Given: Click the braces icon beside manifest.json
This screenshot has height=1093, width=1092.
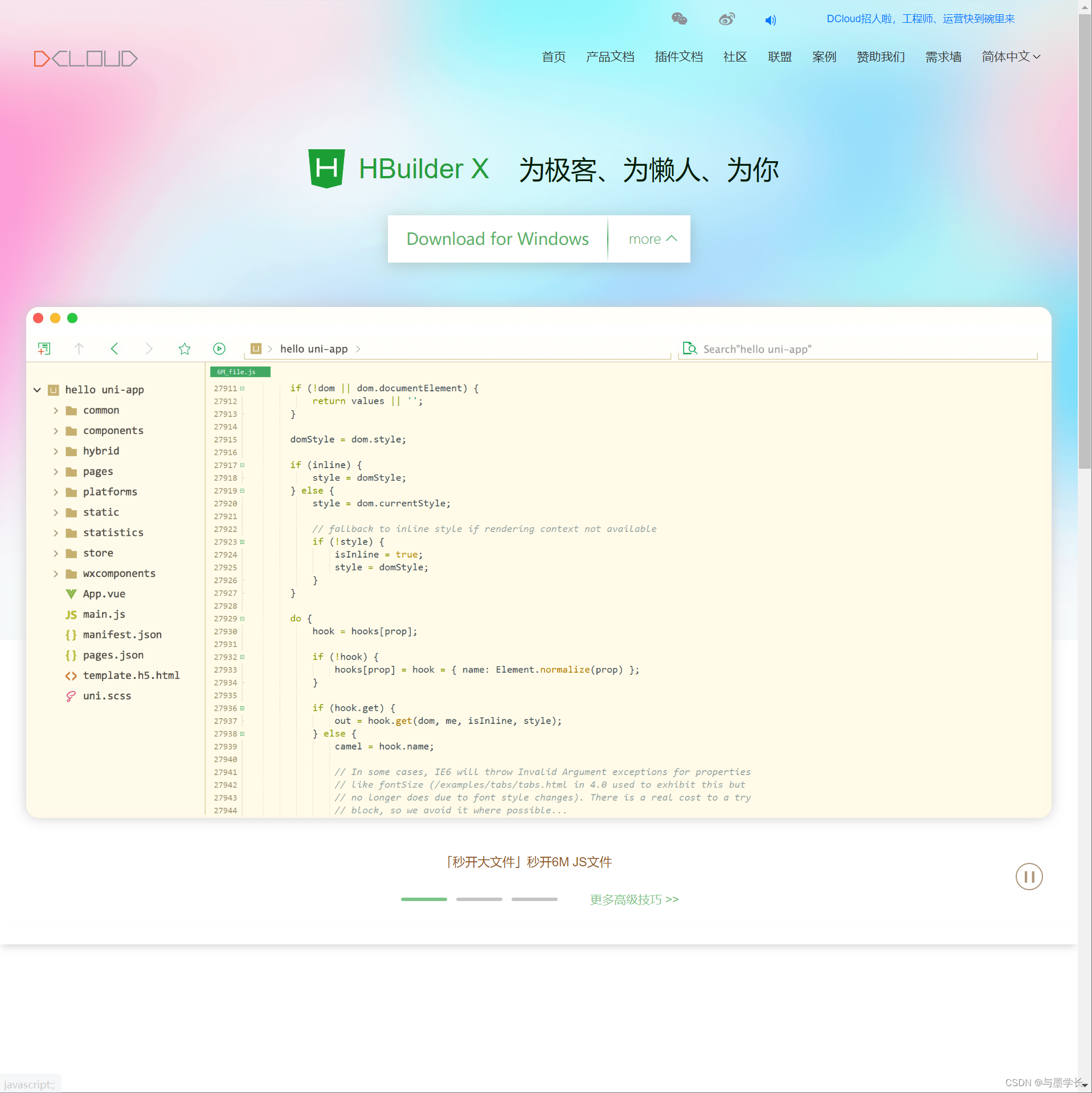Looking at the screenshot, I should click(x=71, y=635).
